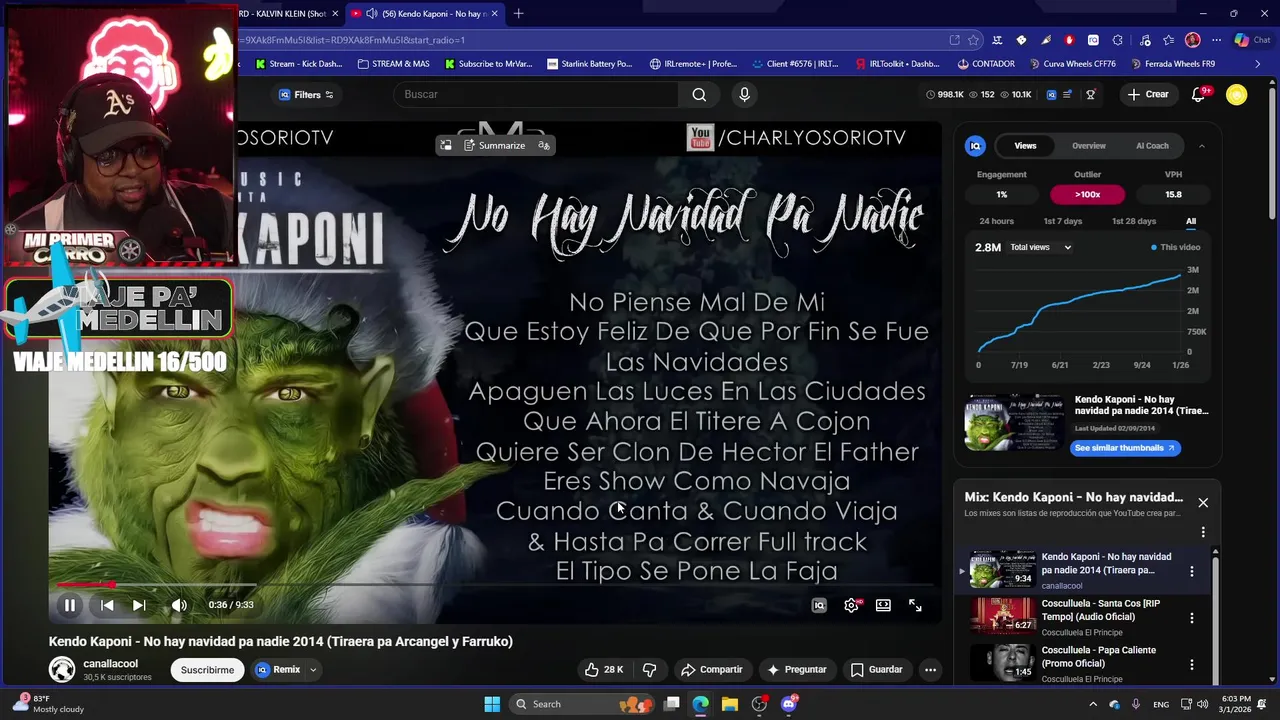Subscribe with the Suscribirme button
The height and width of the screenshot is (720, 1280).
[x=207, y=670]
